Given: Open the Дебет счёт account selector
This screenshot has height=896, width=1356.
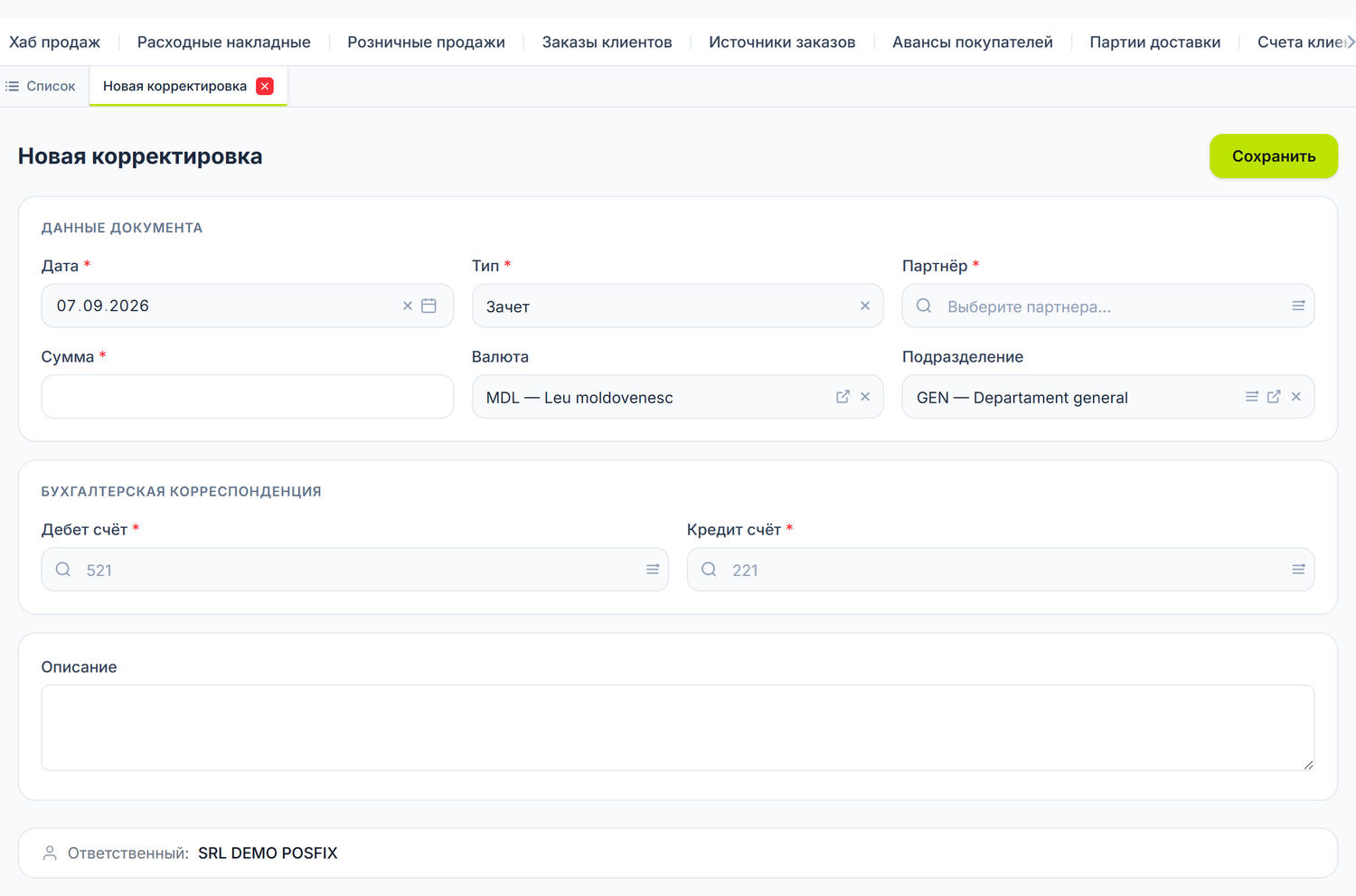Looking at the screenshot, I should tap(354, 569).
